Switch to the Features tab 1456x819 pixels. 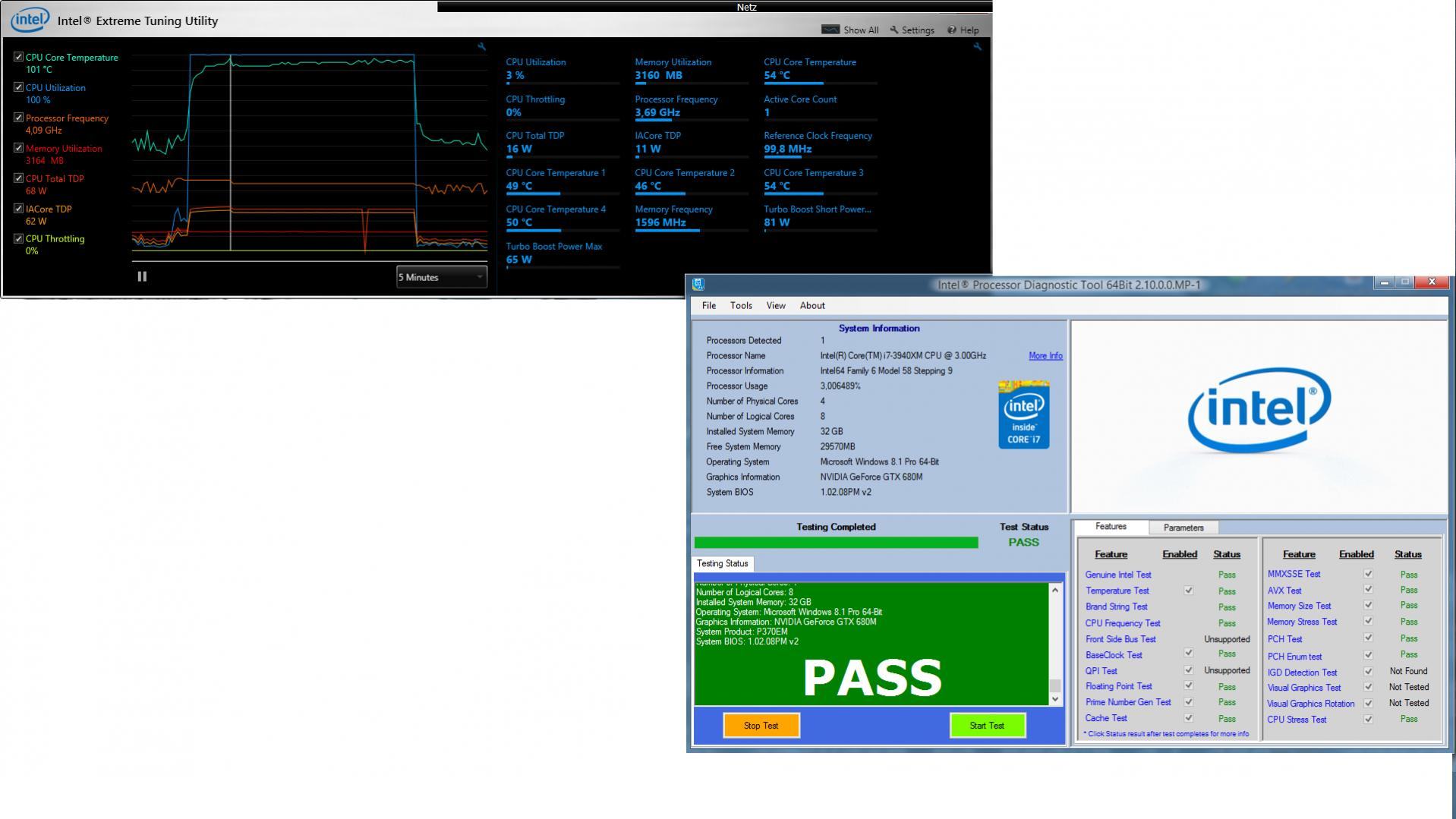point(1111,527)
